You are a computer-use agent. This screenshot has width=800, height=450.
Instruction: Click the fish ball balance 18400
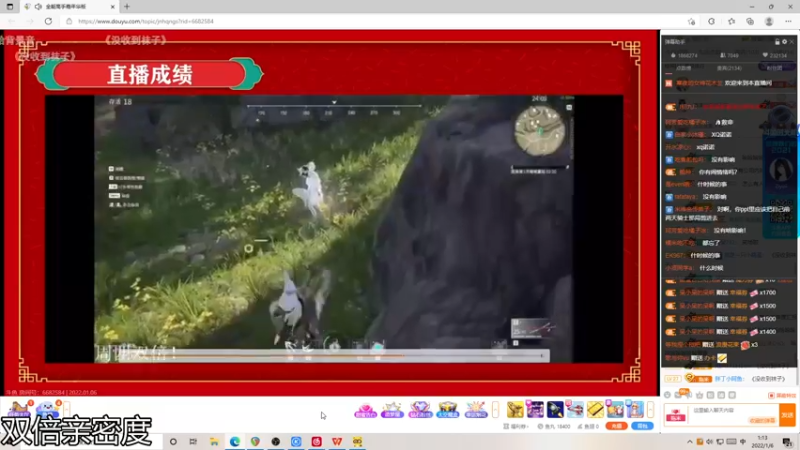554,426
